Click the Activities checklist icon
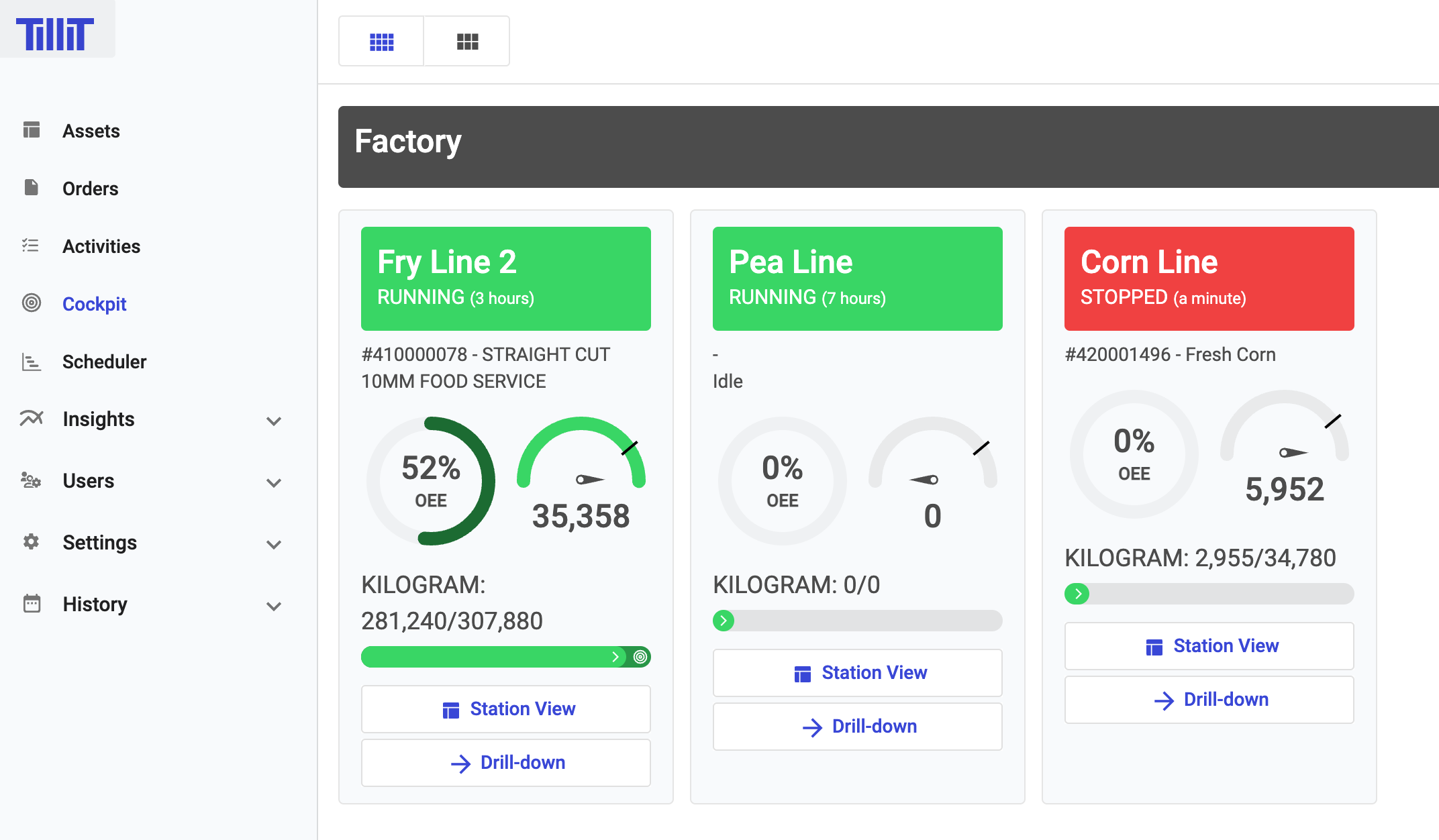Screen dimensions: 1439x840 coord(31,246)
